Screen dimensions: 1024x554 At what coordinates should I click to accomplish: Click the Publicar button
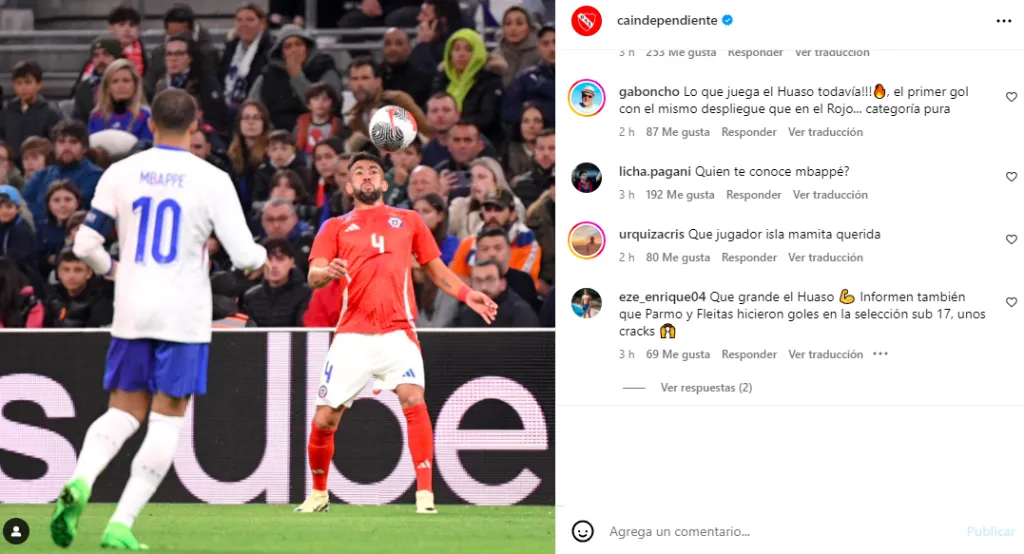[x=991, y=531]
